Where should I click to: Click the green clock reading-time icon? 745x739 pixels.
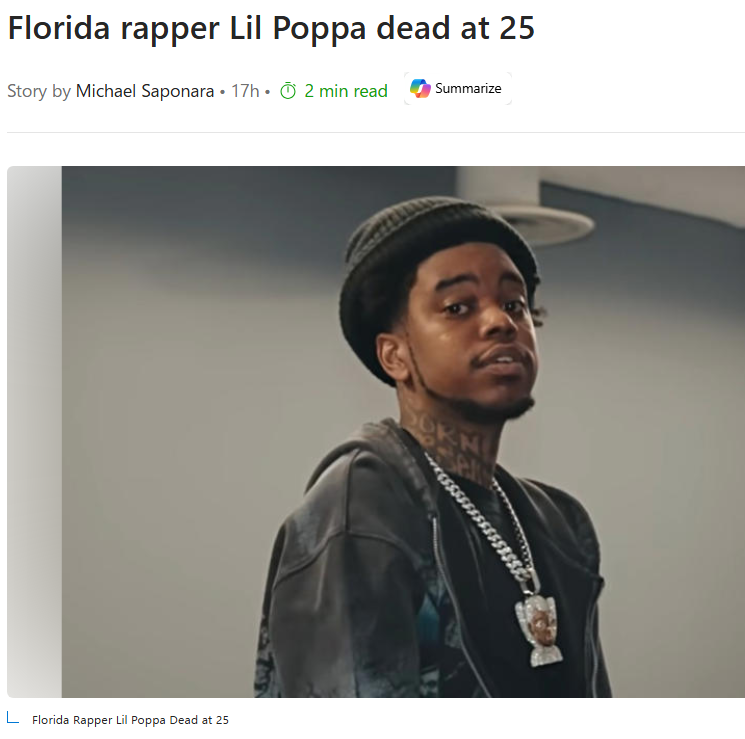click(x=288, y=91)
